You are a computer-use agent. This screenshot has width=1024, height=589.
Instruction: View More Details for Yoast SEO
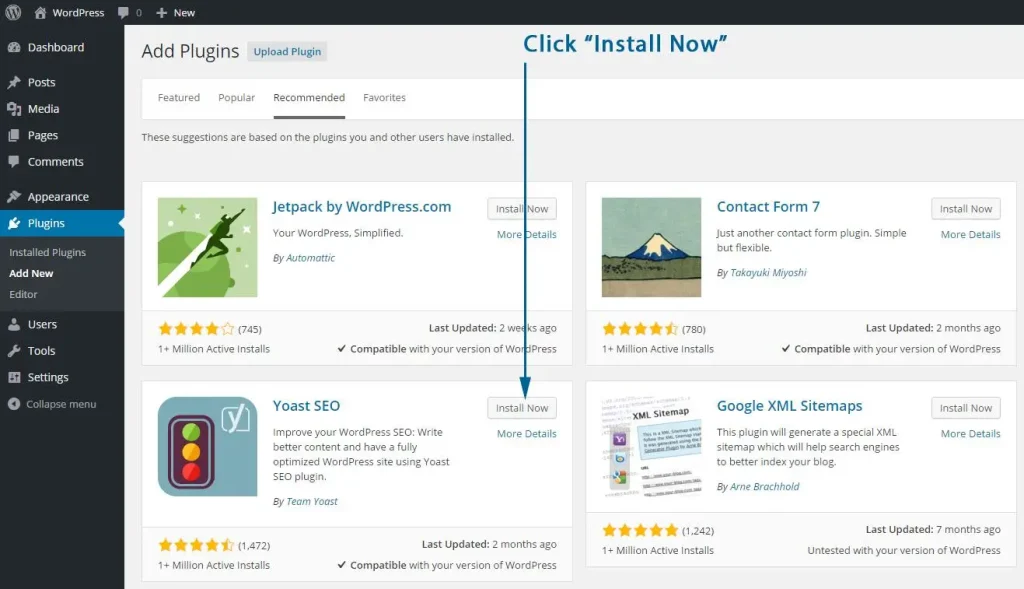(x=527, y=434)
